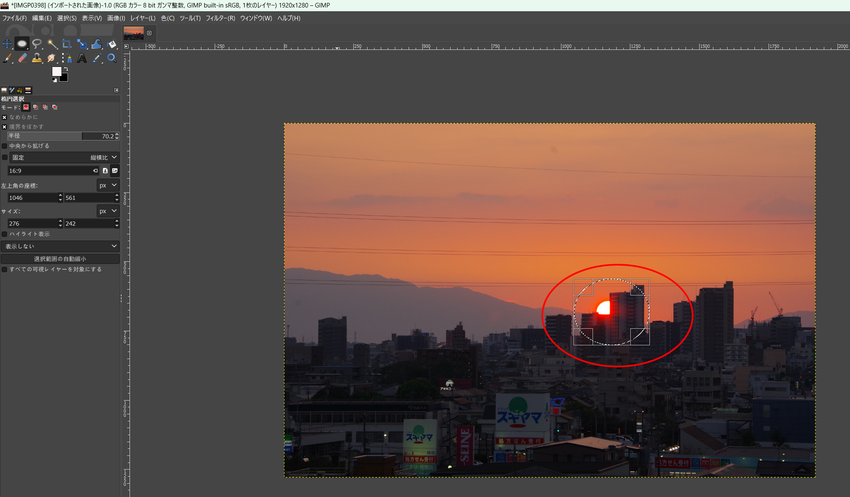850x497 pixels.
Task: Toggle 中央から拡げる expand from center
Action: point(4,146)
